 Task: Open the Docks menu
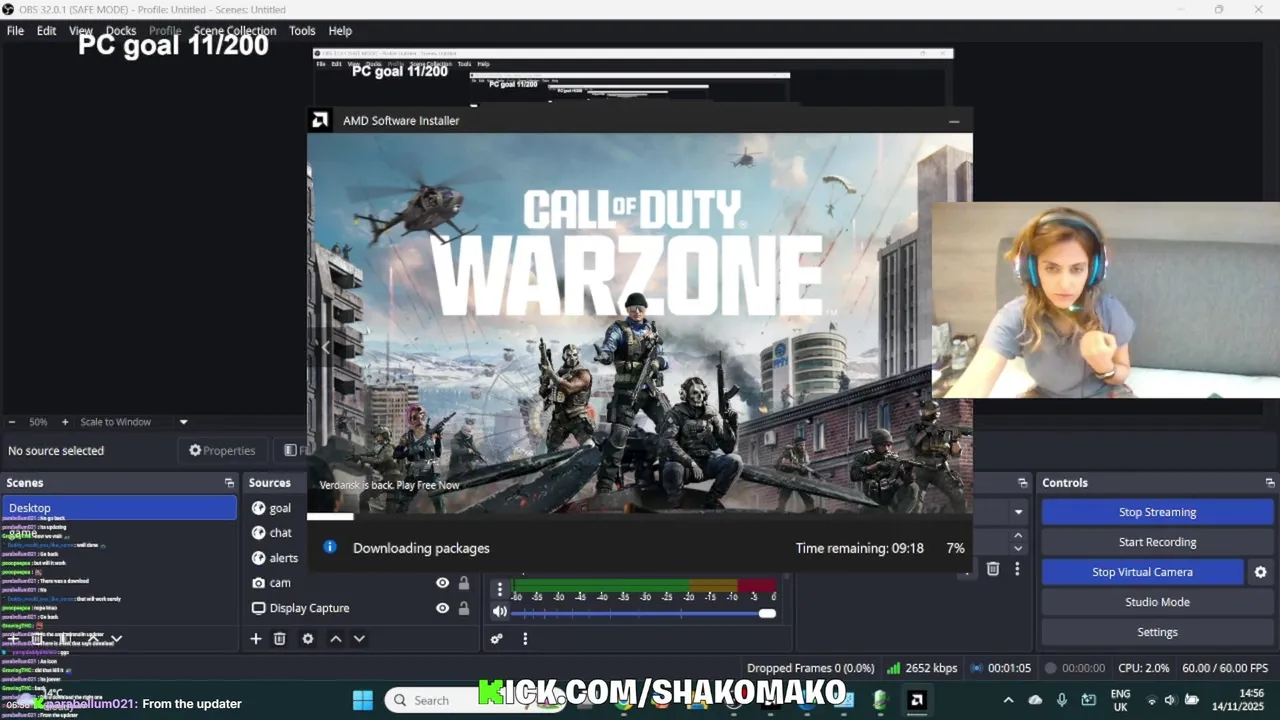point(121,31)
